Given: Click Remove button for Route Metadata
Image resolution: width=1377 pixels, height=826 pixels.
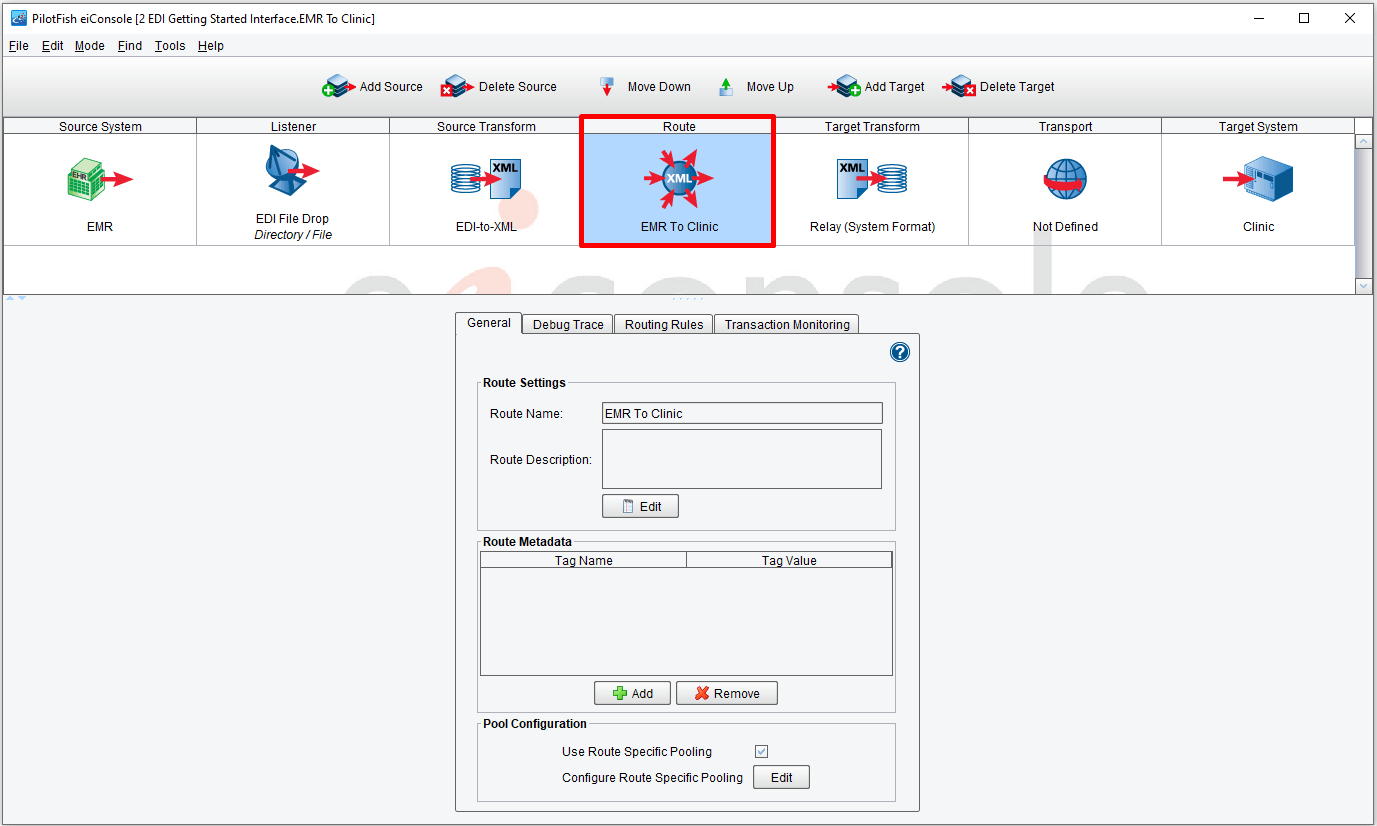Looking at the screenshot, I should point(727,693).
